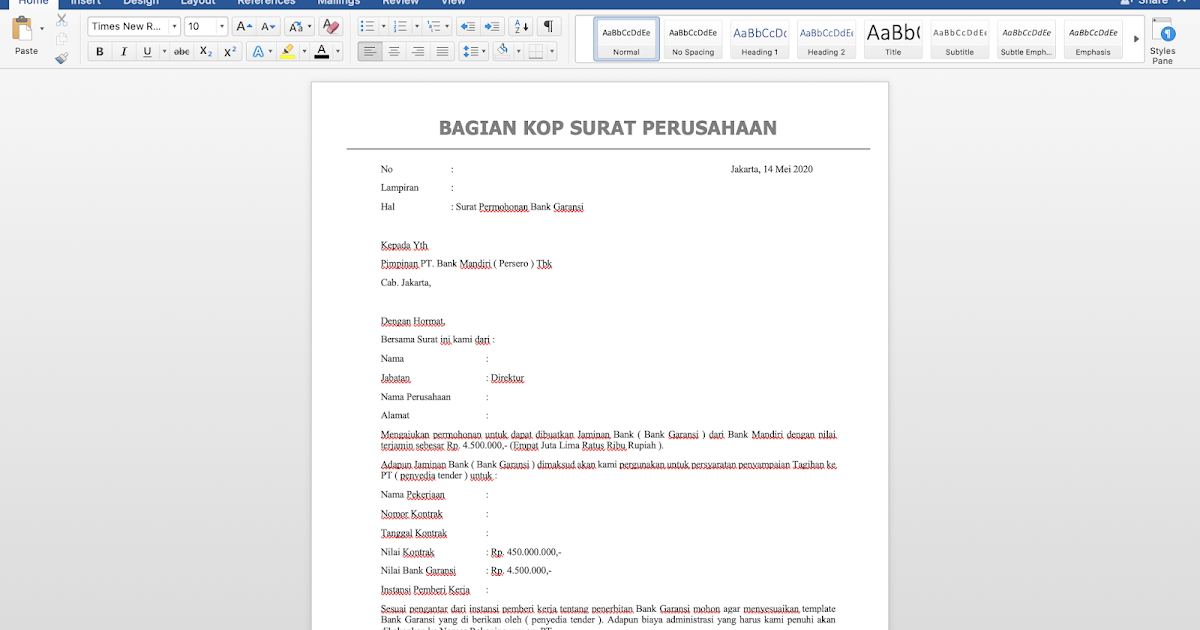Apply Text Effects blue A

tap(258, 51)
